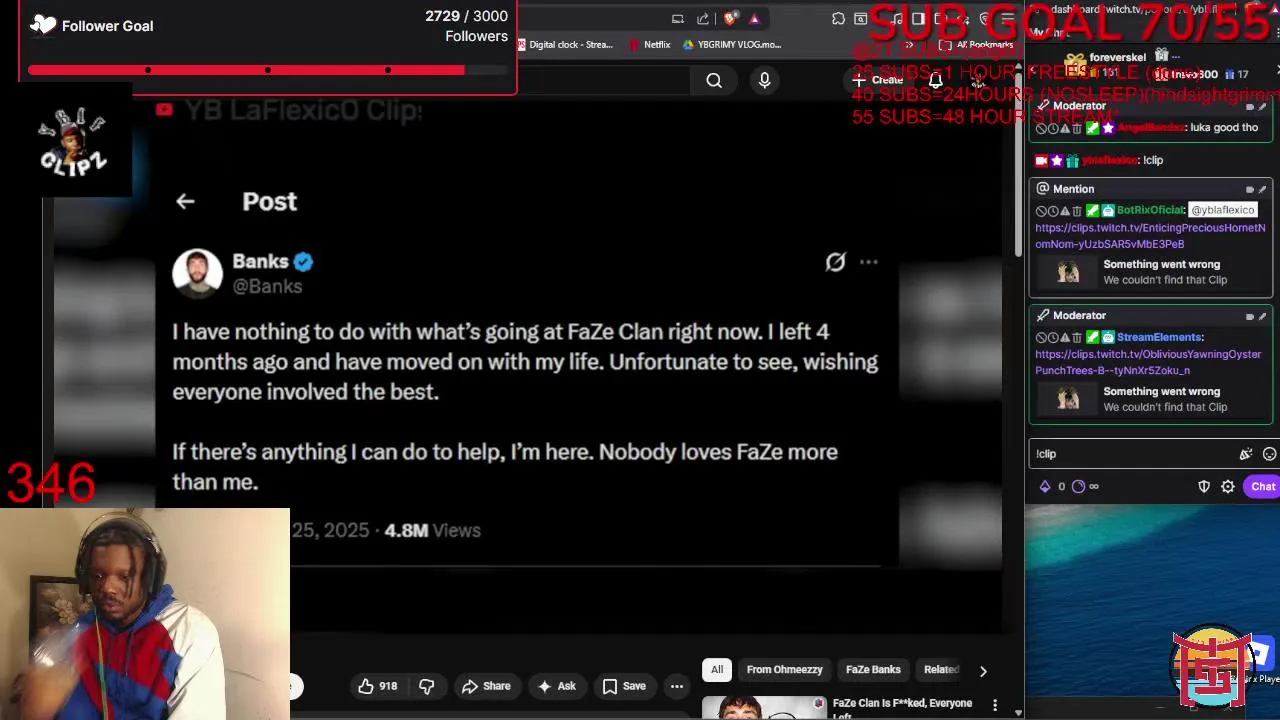Open the YBGRIMY VLOG bookmark
The image size is (1280, 720).
(x=732, y=44)
